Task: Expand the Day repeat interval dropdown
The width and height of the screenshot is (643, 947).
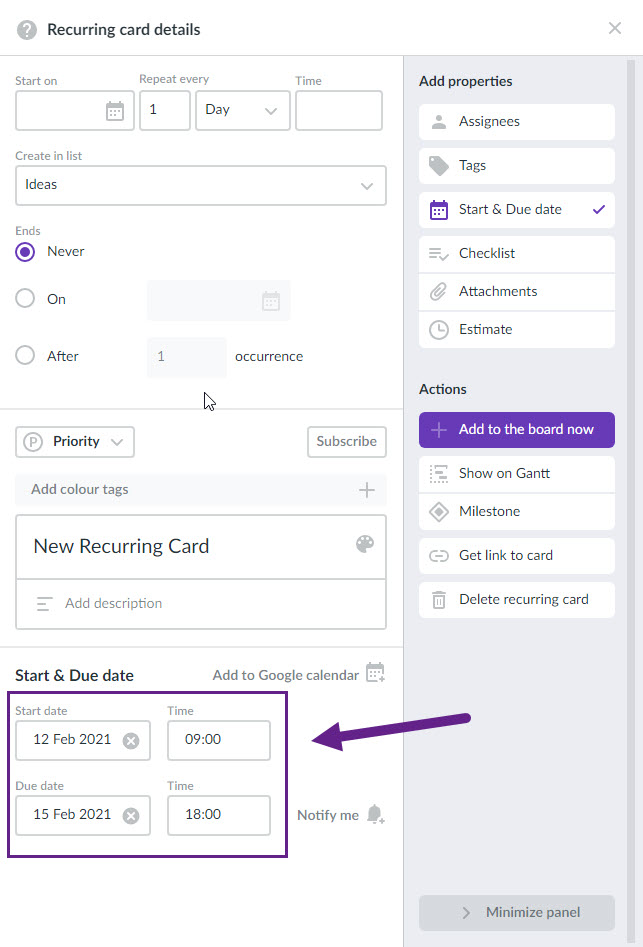Action: pyautogui.click(x=243, y=111)
